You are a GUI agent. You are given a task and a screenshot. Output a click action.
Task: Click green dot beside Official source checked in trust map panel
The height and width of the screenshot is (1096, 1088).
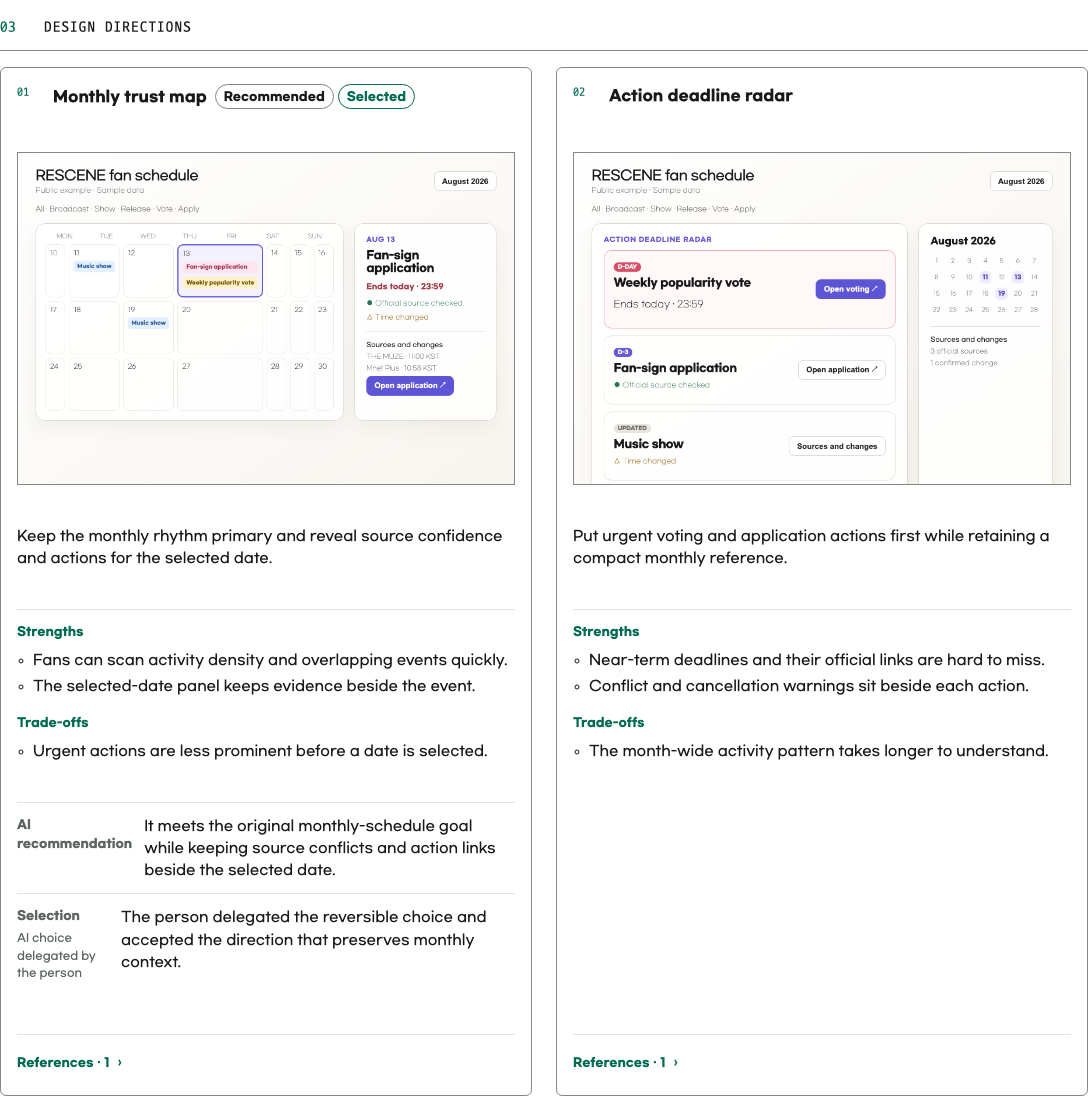pos(370,303)
